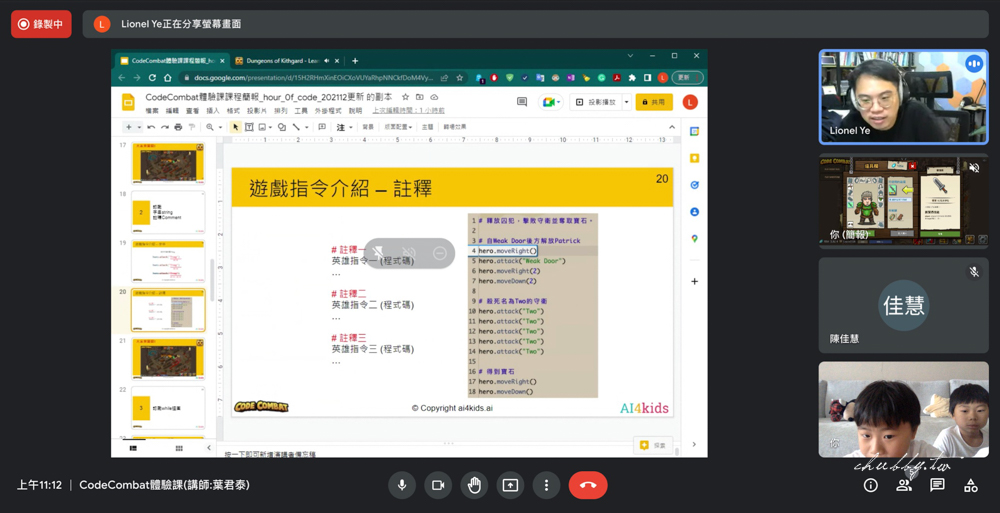Select the 陳佳慧 participant tile
Image resolution: width=1000 pixels, height=513 pixels.
coord(903,305)
